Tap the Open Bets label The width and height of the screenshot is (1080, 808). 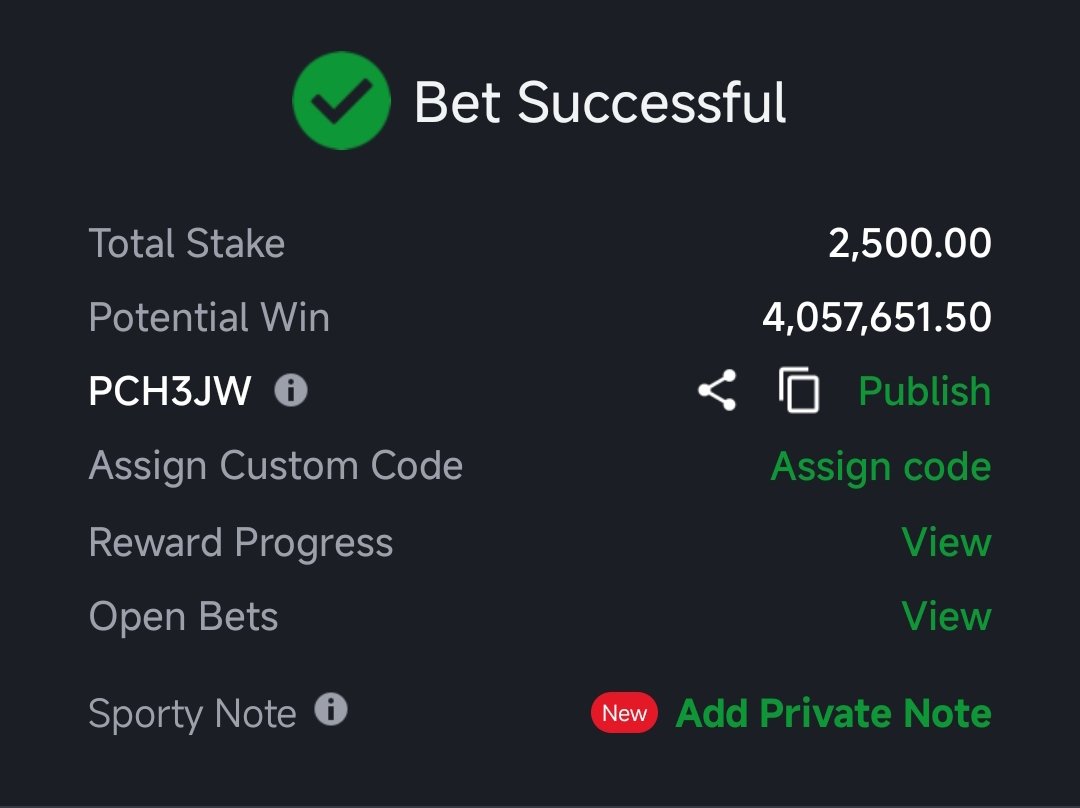pos(184,616)
